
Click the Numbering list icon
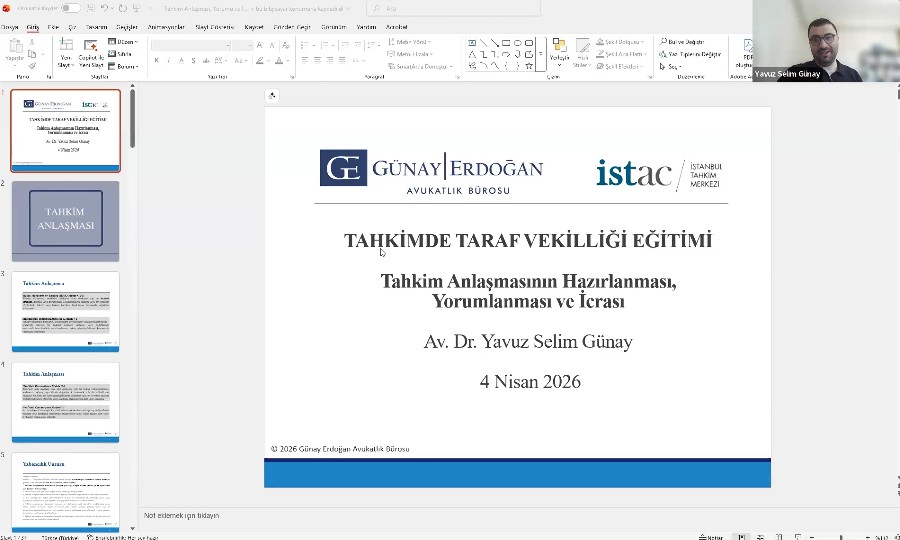[324, 45]
